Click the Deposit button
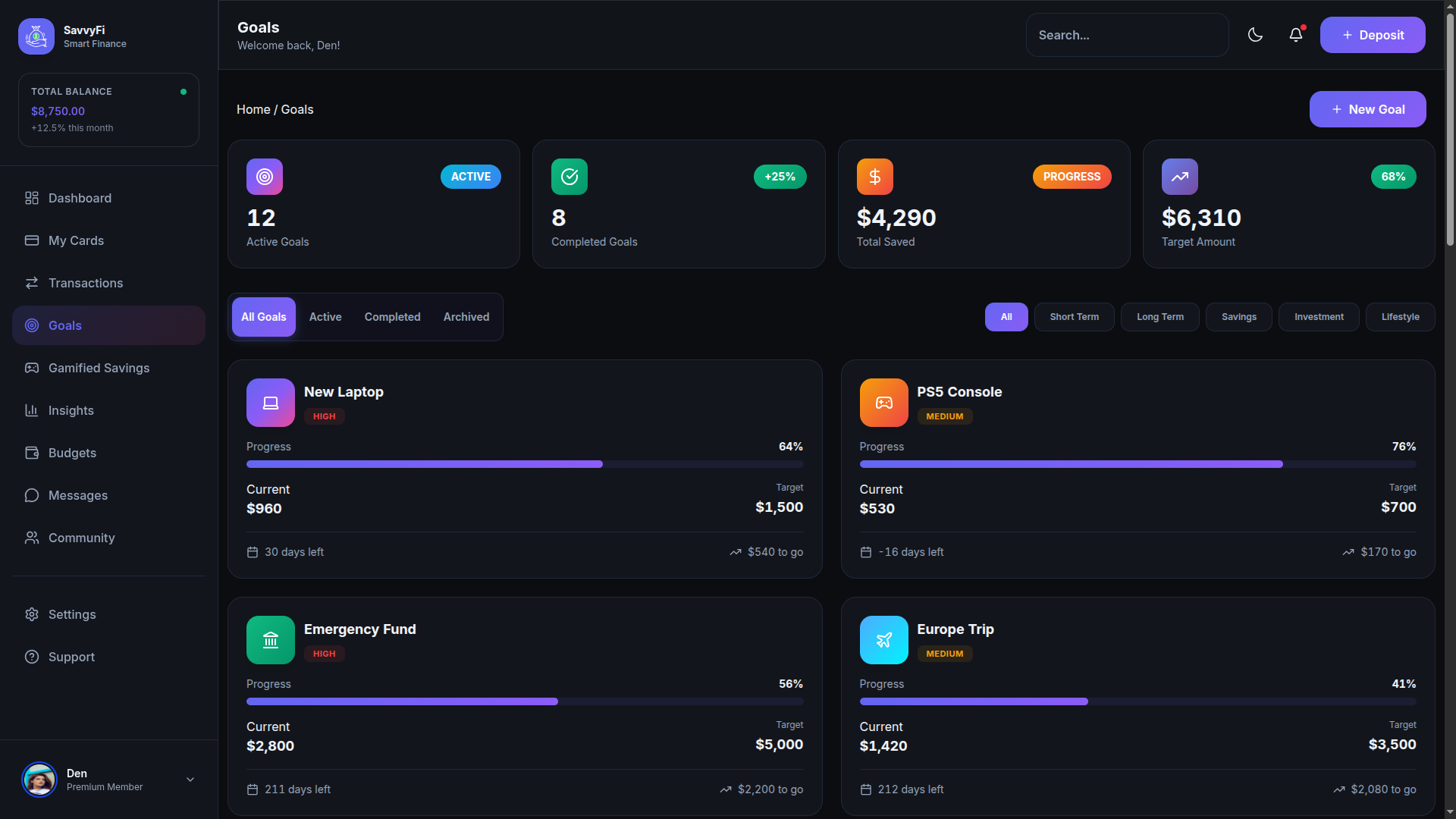 1372,35
